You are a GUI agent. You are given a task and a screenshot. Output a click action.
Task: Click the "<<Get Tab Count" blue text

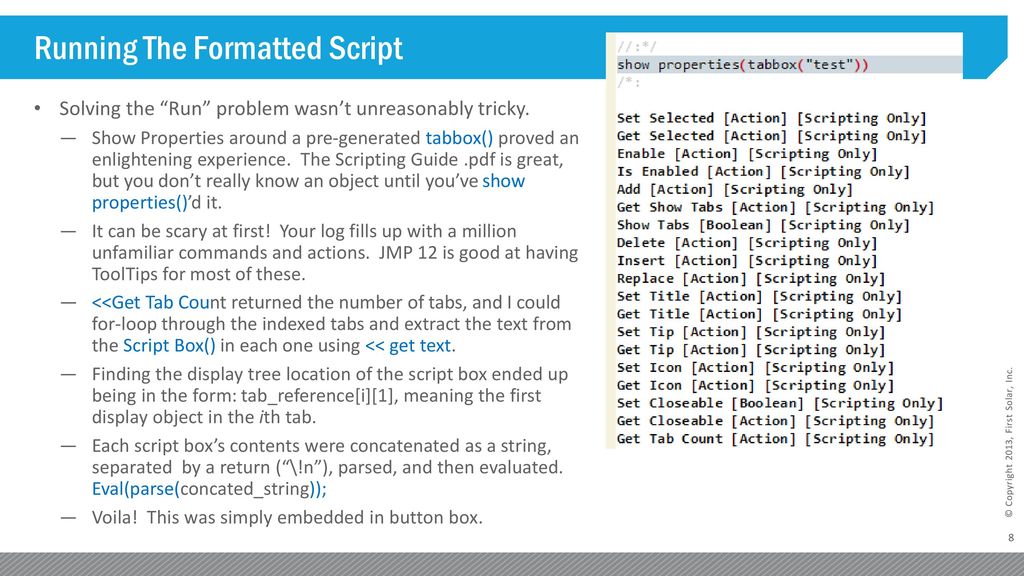159,302
